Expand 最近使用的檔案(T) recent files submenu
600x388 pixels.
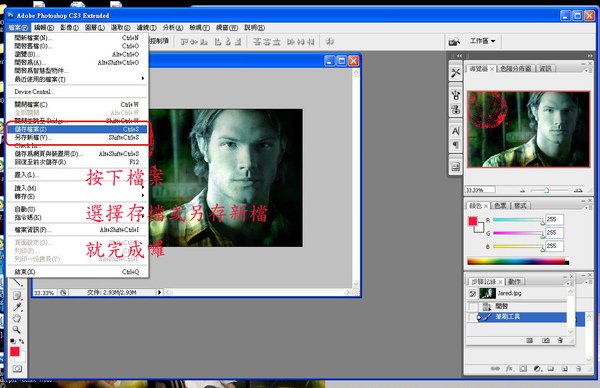[x=77, y=79]
